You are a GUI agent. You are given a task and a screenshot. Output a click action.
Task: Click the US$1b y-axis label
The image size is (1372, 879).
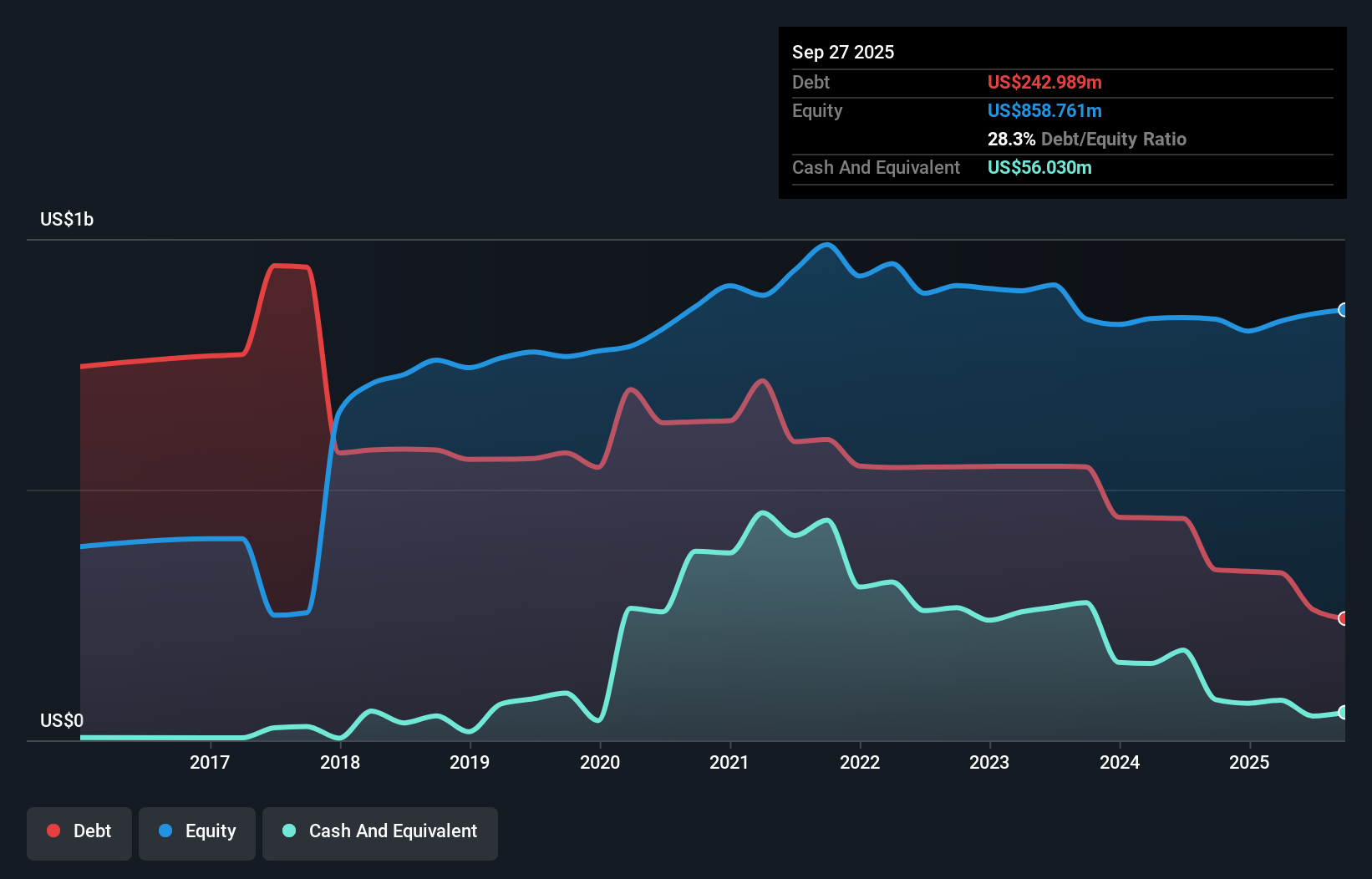67,220
